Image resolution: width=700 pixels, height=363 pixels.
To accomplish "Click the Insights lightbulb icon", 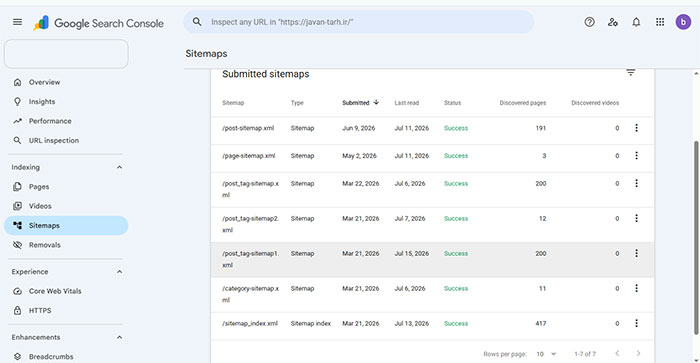I will (17, 101).
